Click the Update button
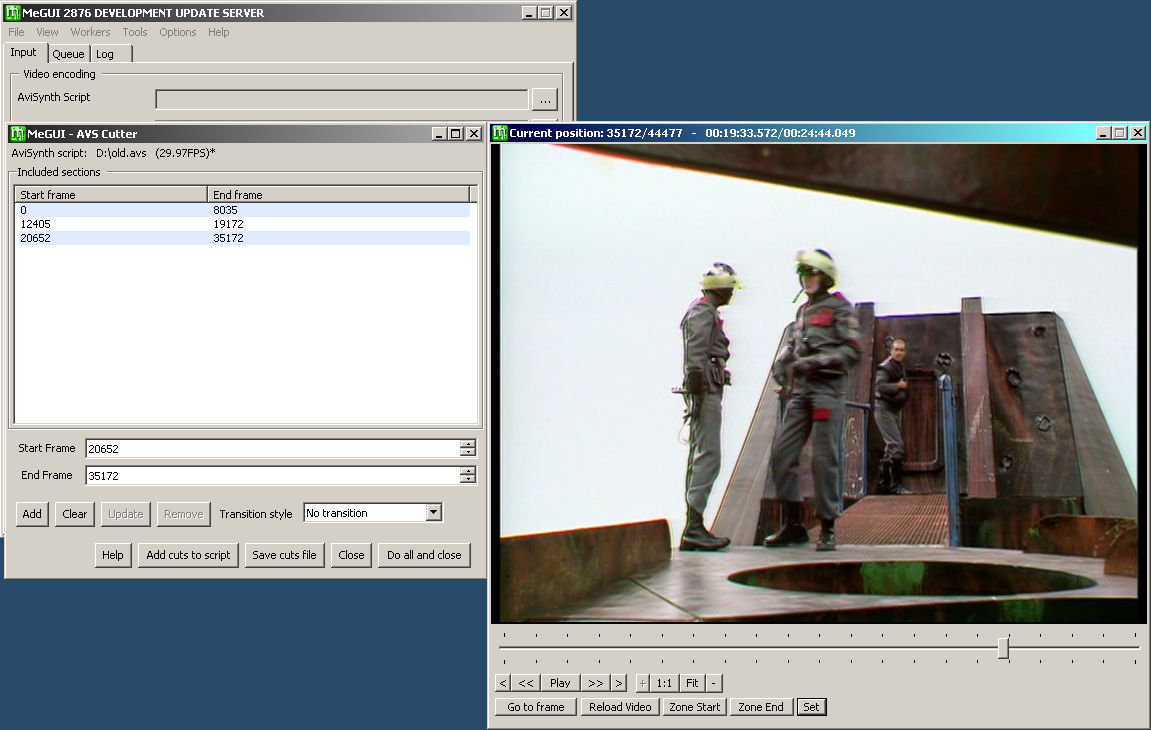 click(x=126, y=514)
